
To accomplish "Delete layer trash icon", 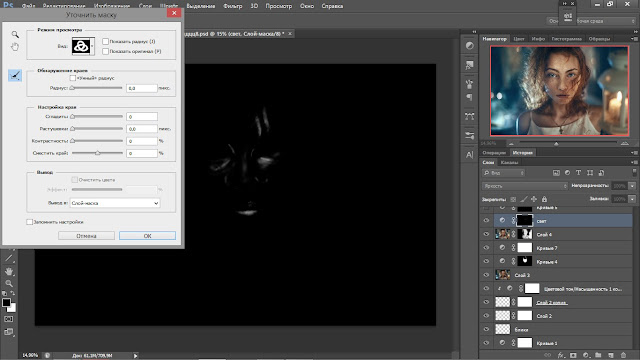I will tap(623, 355).
